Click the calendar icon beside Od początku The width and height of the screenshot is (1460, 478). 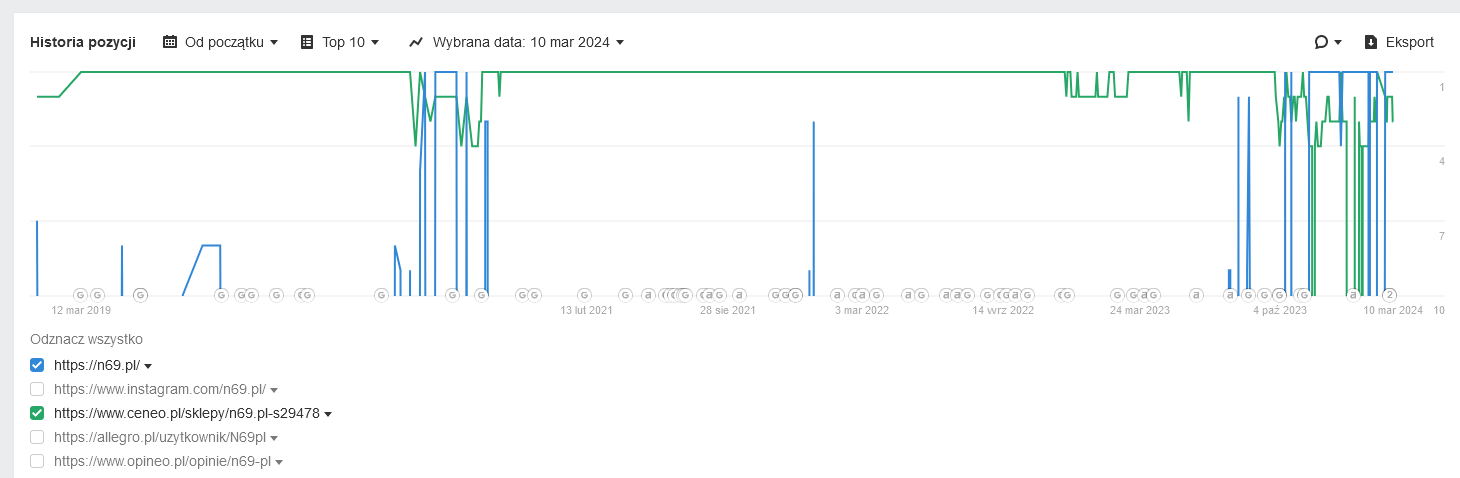click(x=170, y=42)
